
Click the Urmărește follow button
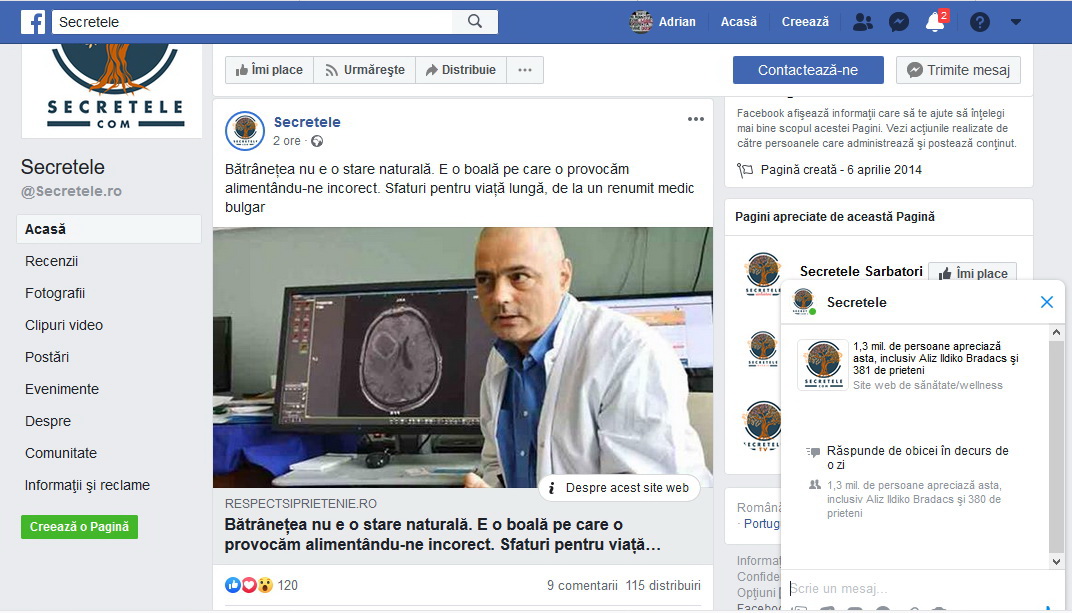[x=365, y=70]
